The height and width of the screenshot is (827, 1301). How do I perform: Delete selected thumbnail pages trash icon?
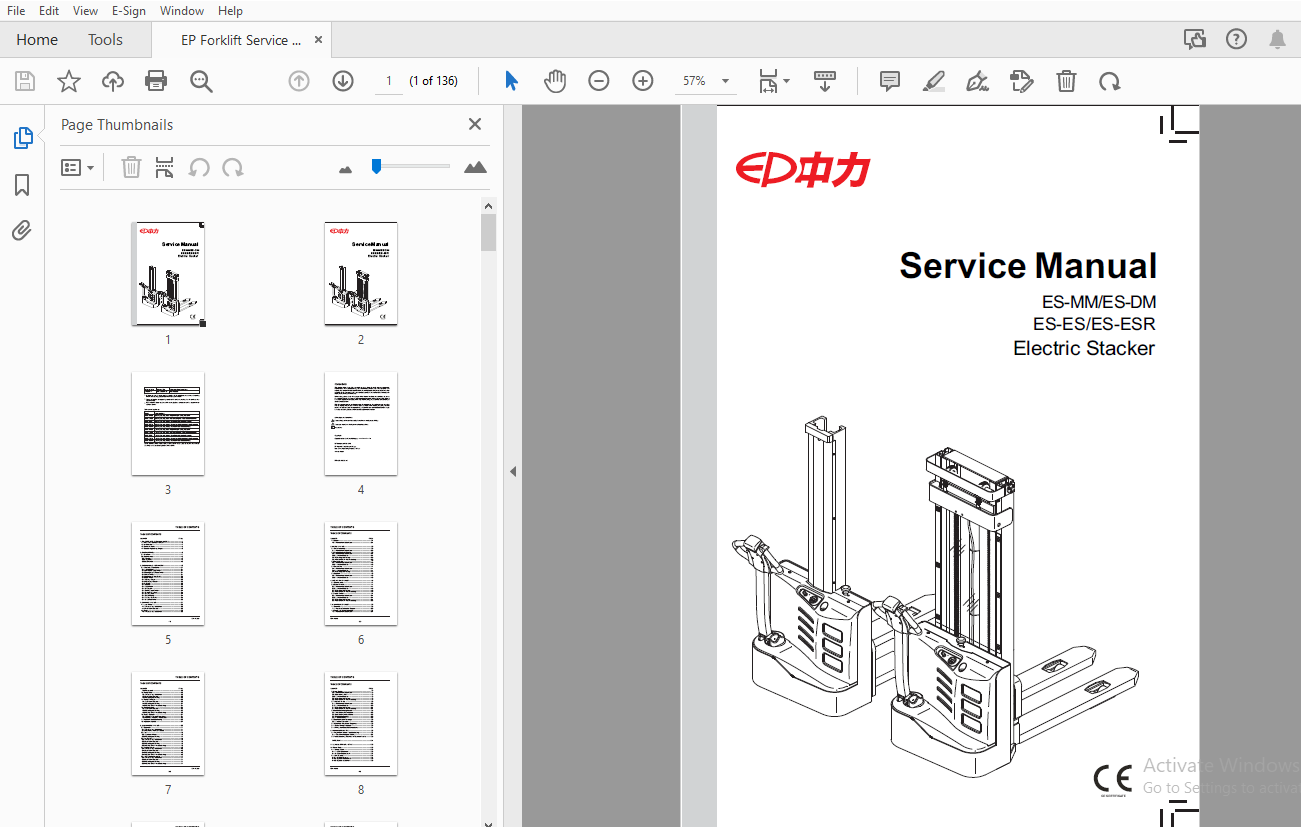coord(131,167)
